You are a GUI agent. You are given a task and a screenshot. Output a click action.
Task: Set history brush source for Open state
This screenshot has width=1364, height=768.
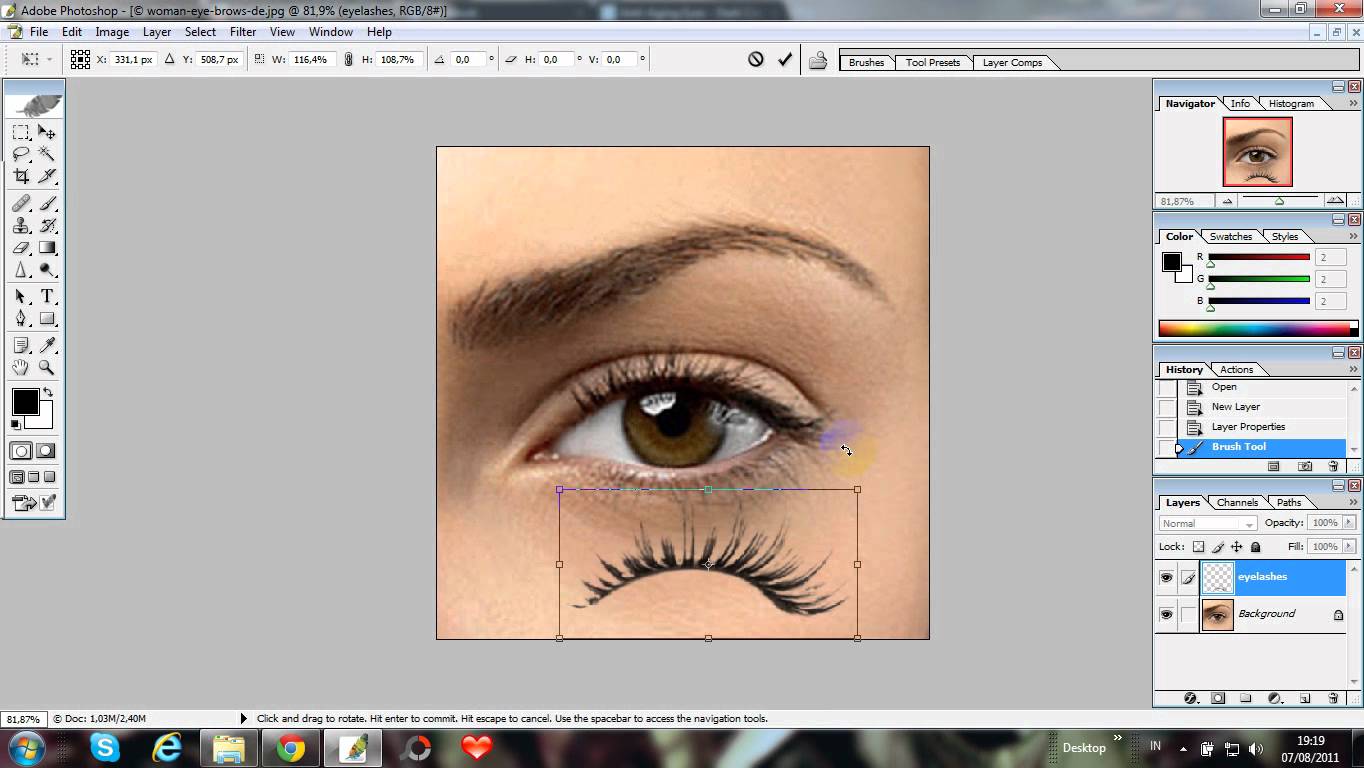(x=1166, y=387)
